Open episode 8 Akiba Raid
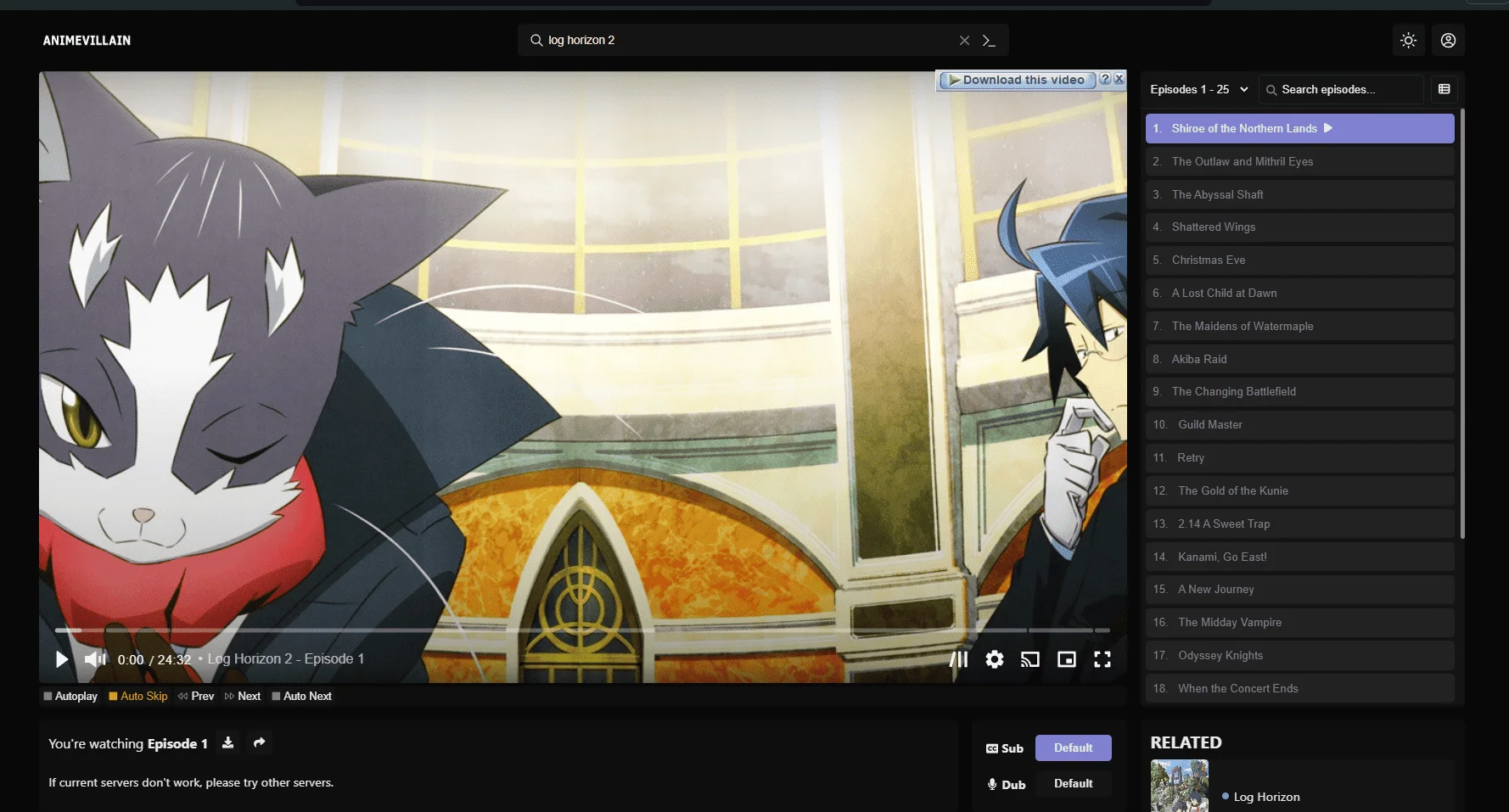 click(x=1299, y=359)
